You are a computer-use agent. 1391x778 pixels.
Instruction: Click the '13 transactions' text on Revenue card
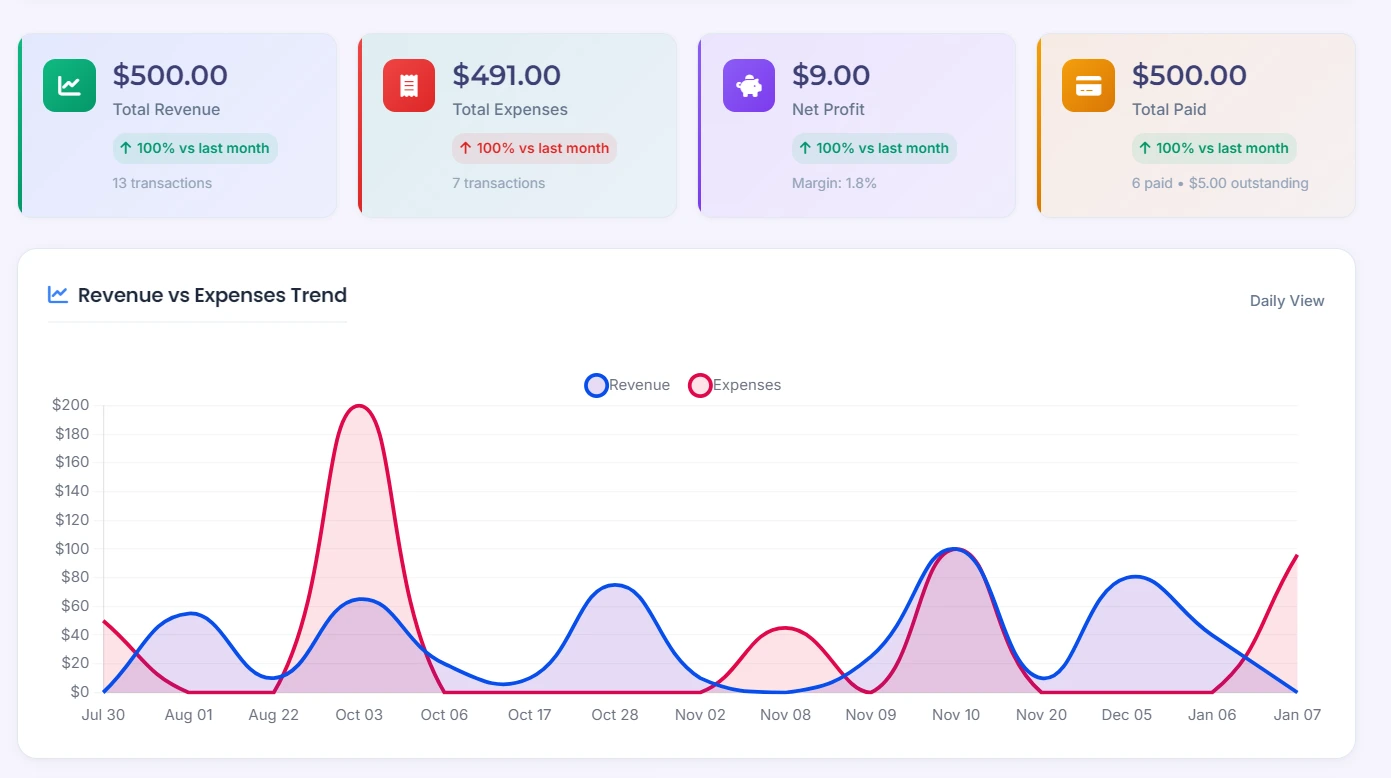[164, 183]
